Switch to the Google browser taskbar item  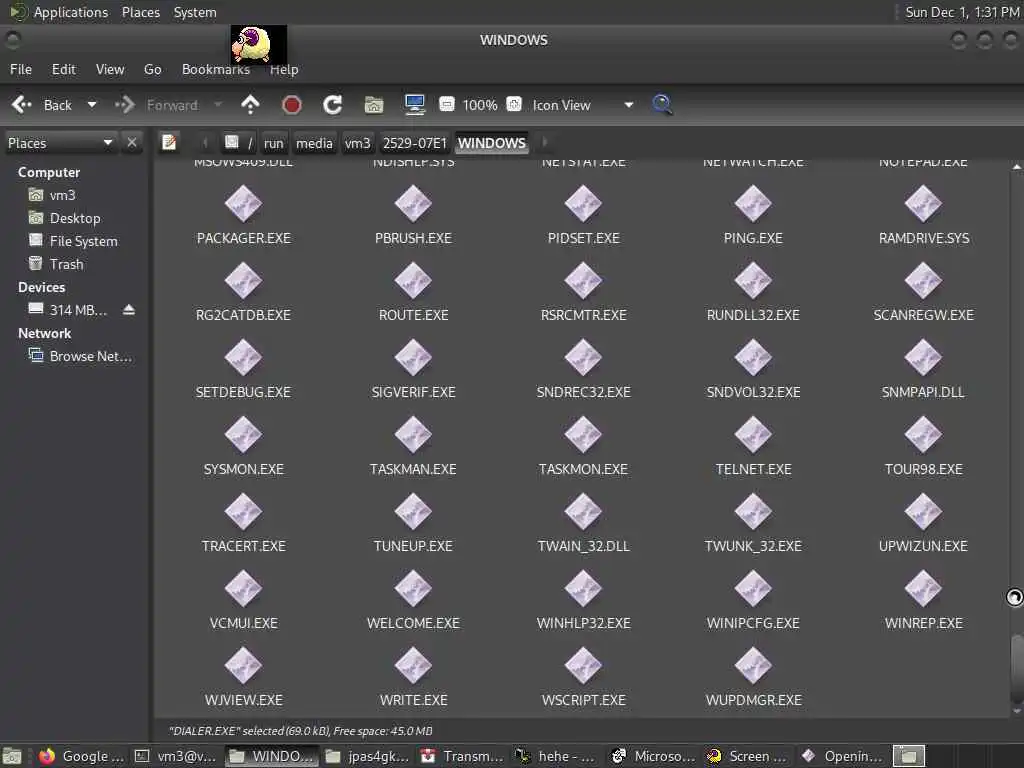[x=81, y=756]
